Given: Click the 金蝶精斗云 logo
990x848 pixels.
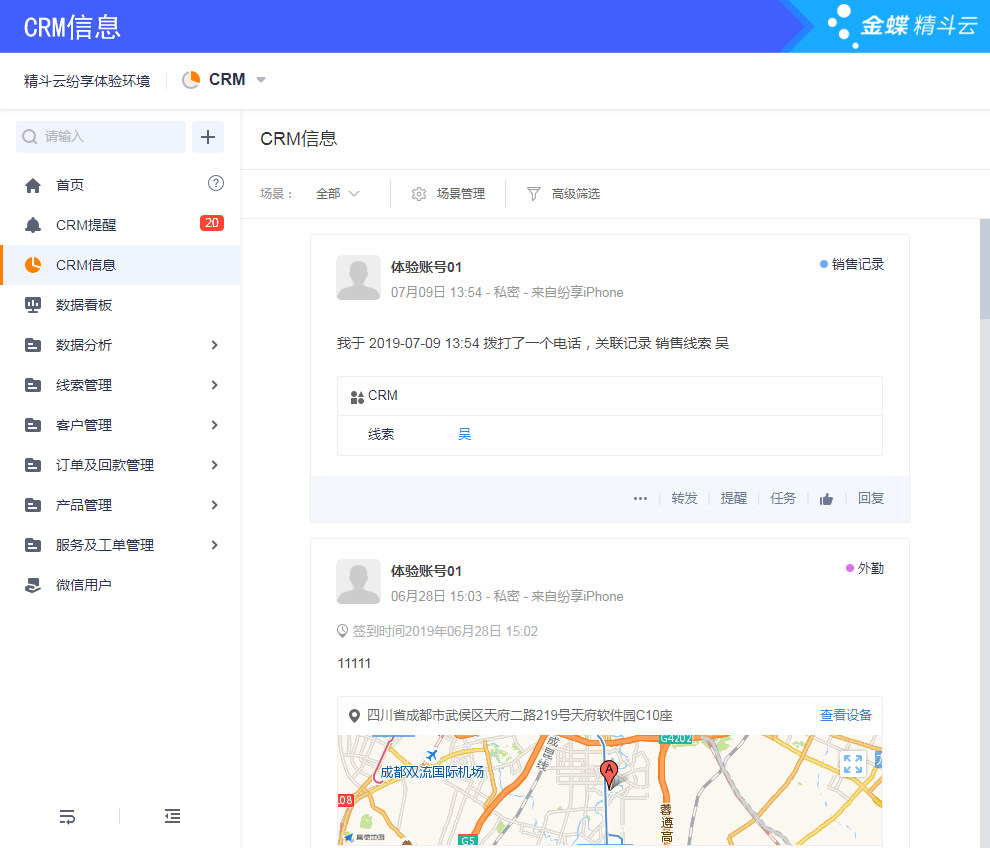Looking at the screenshot, I should click(x=904, y=25).
